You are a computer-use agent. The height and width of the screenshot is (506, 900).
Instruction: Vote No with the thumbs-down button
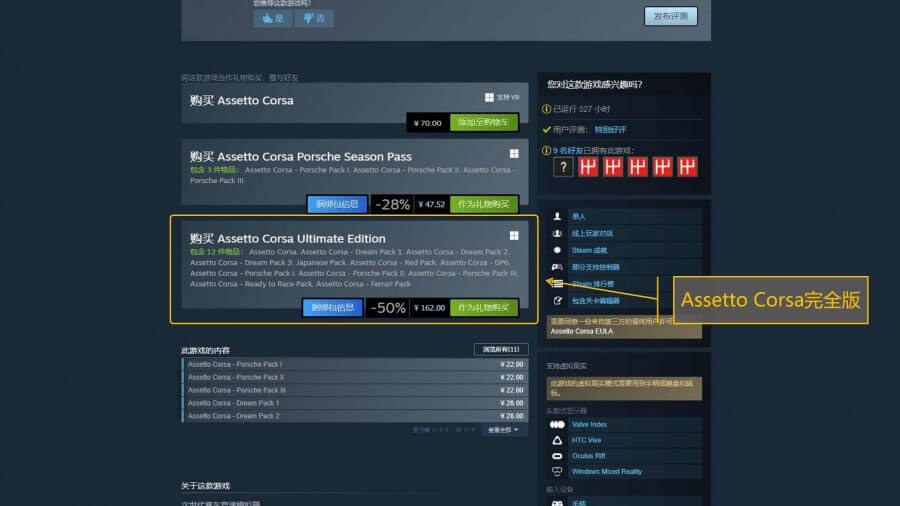(314, 18)
